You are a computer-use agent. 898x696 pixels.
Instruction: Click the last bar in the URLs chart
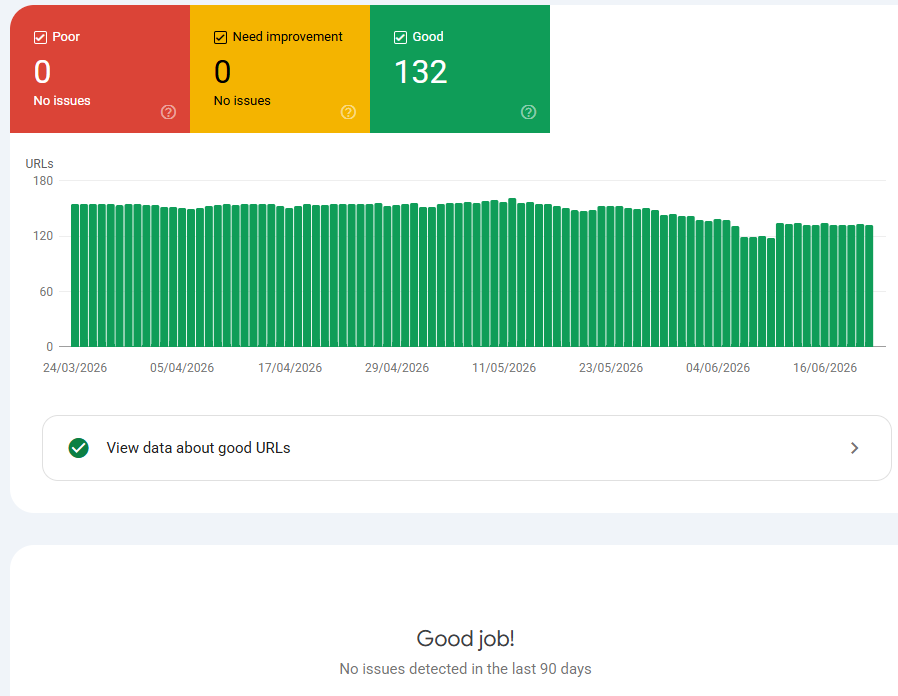click(x=869, y=286)
